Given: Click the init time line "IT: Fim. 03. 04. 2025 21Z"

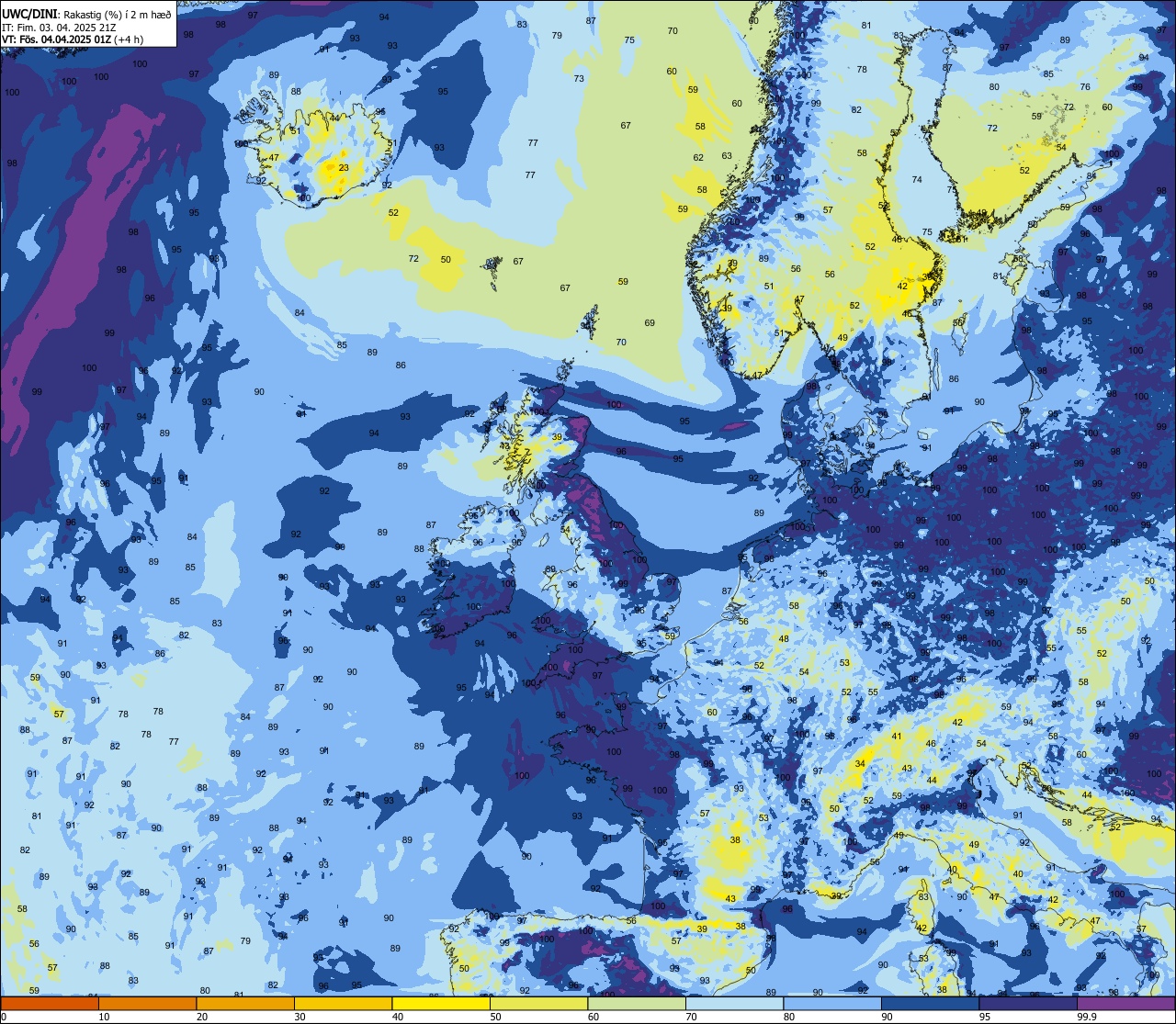Looking at the screenshot, I should 58,28.
